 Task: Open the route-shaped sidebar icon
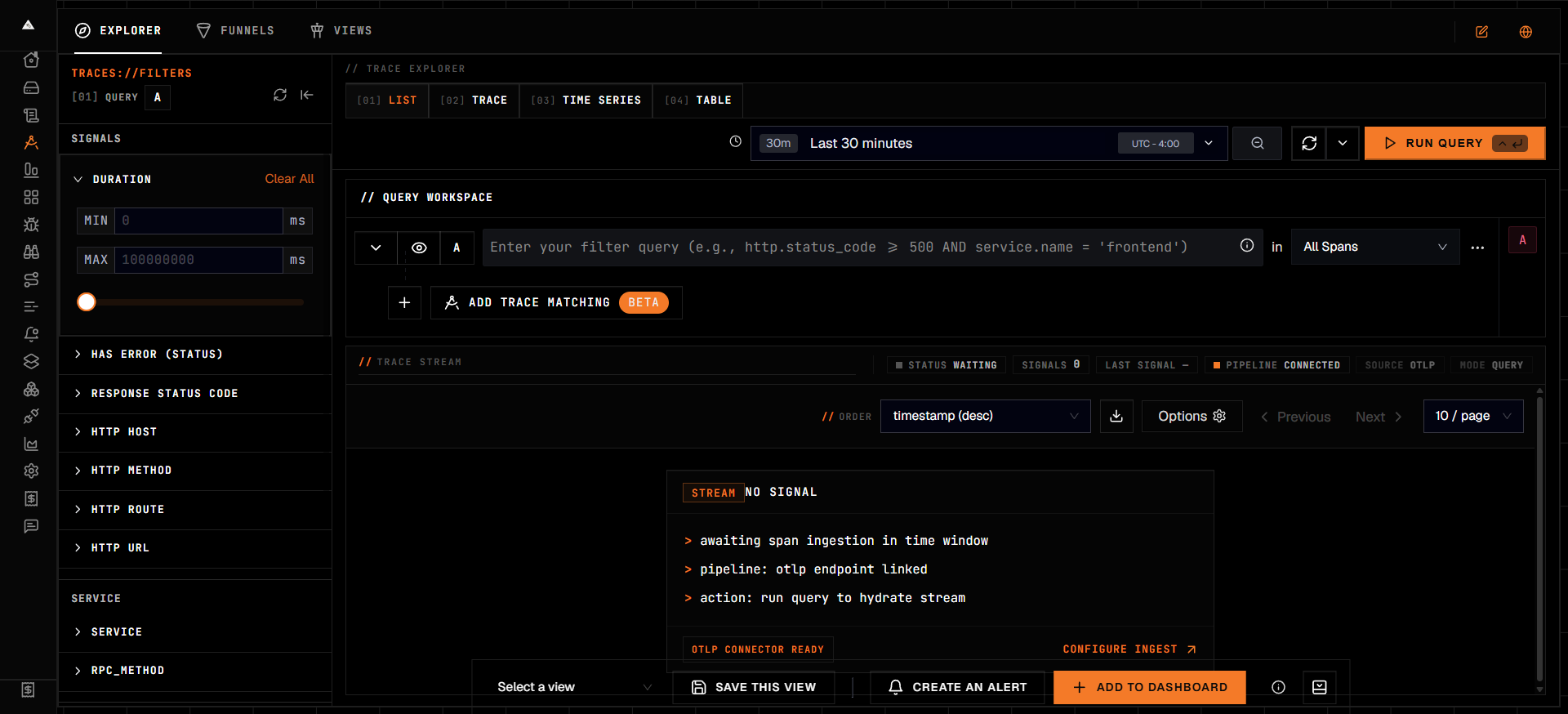[x=31, y=279]
